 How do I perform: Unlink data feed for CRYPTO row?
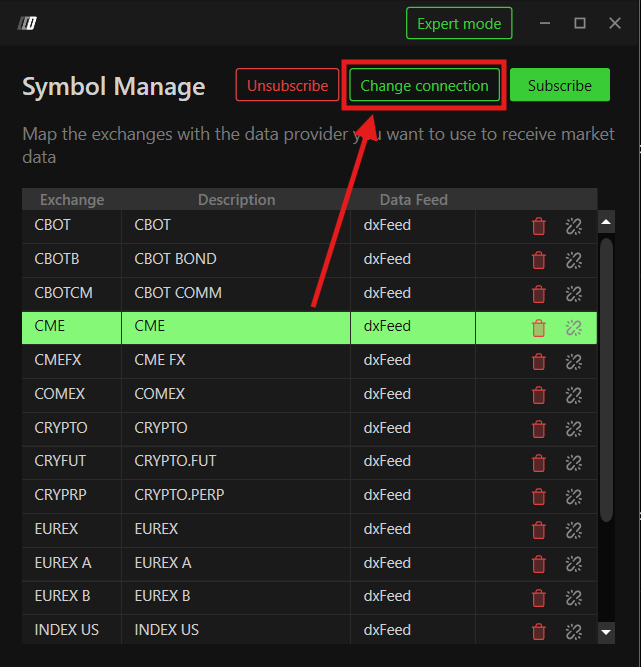pos(573,429)
